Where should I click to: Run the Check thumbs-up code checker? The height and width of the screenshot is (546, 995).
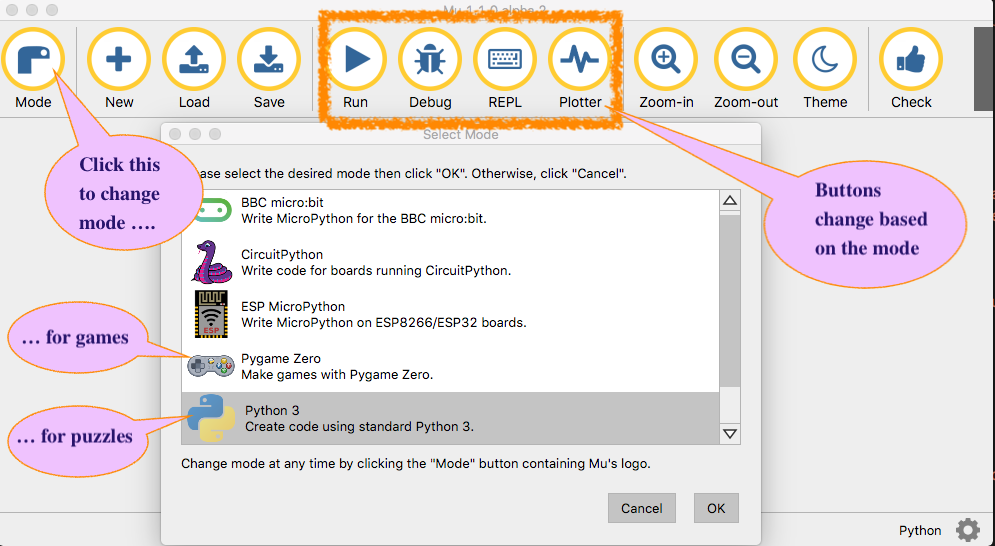coord(910,60)
